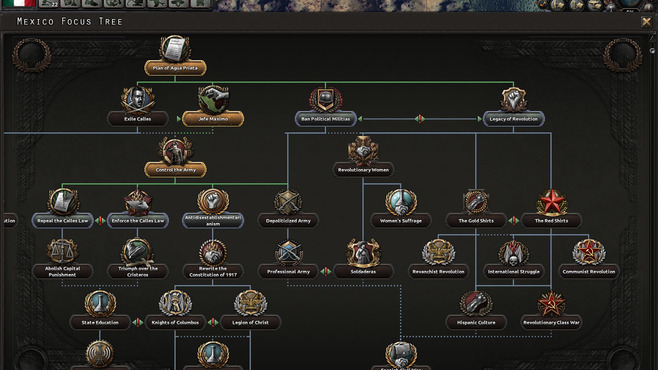Select the Soldaderas focus icon
The image size is (658, 370).
click(x=363, y=253)
